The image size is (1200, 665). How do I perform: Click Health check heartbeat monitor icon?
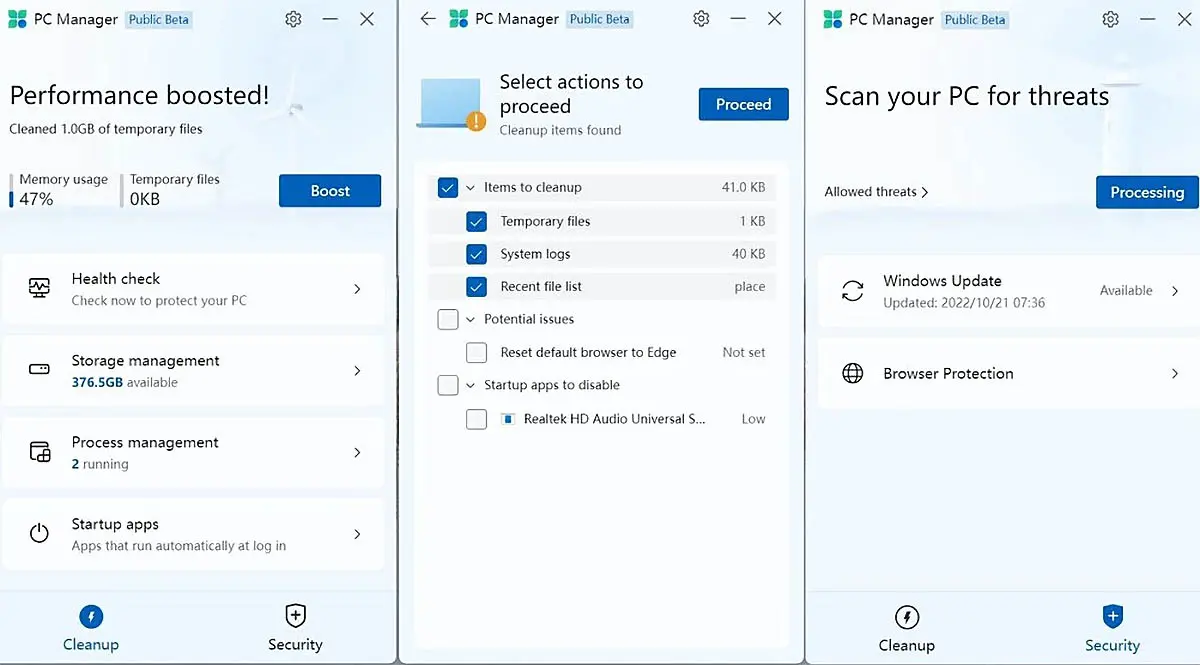click(39, 288)
